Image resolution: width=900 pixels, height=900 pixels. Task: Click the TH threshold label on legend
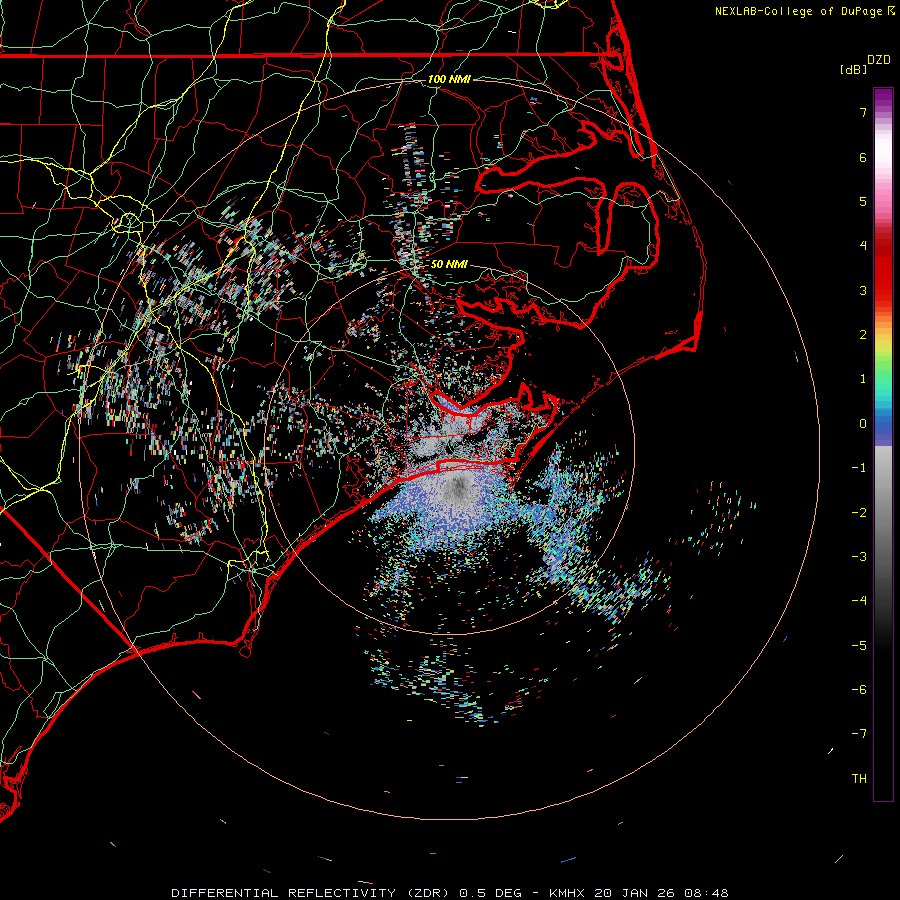click(859, 779)
